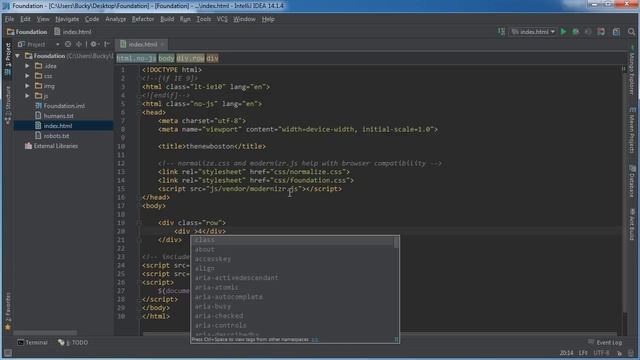Click Scroll from Source icon in Project panel
Screen dimensions: 640x360
[x=68, y=44]
